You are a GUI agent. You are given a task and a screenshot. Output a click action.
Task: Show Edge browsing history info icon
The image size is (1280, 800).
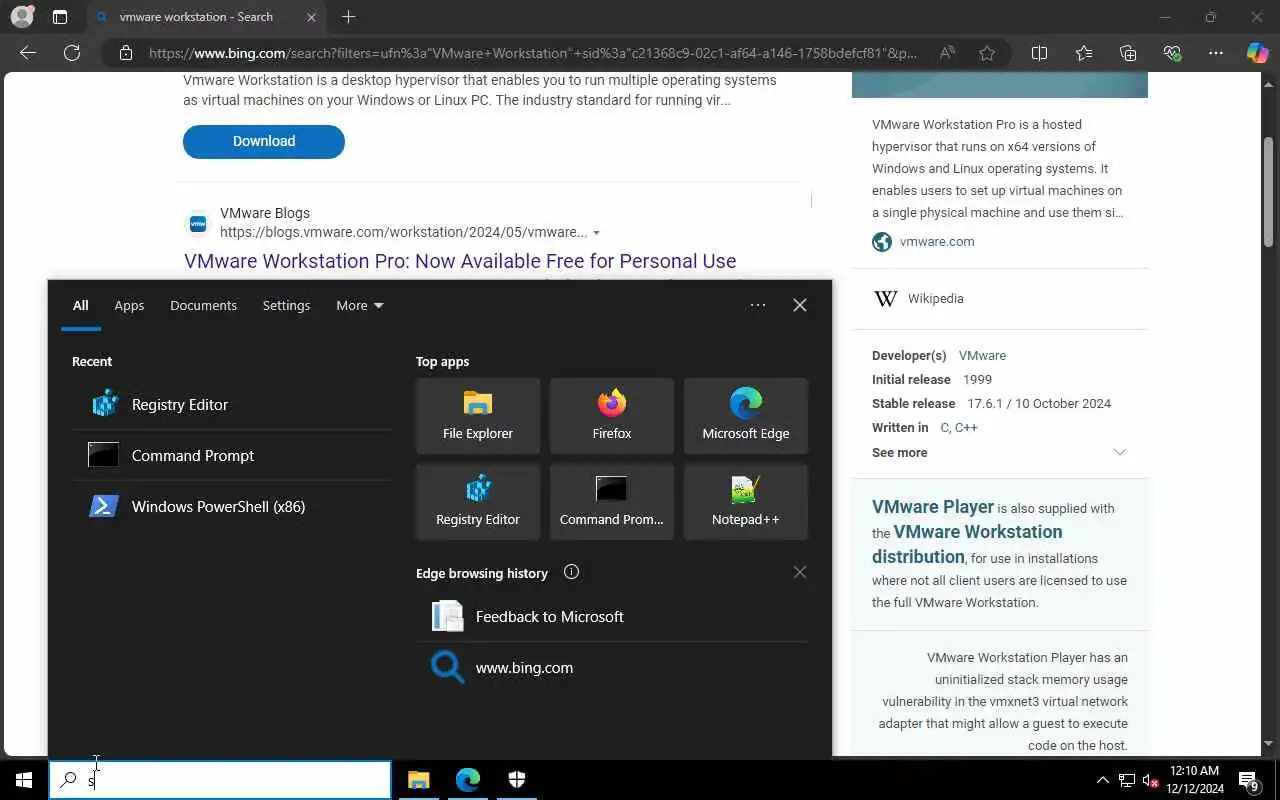[571, 572]
